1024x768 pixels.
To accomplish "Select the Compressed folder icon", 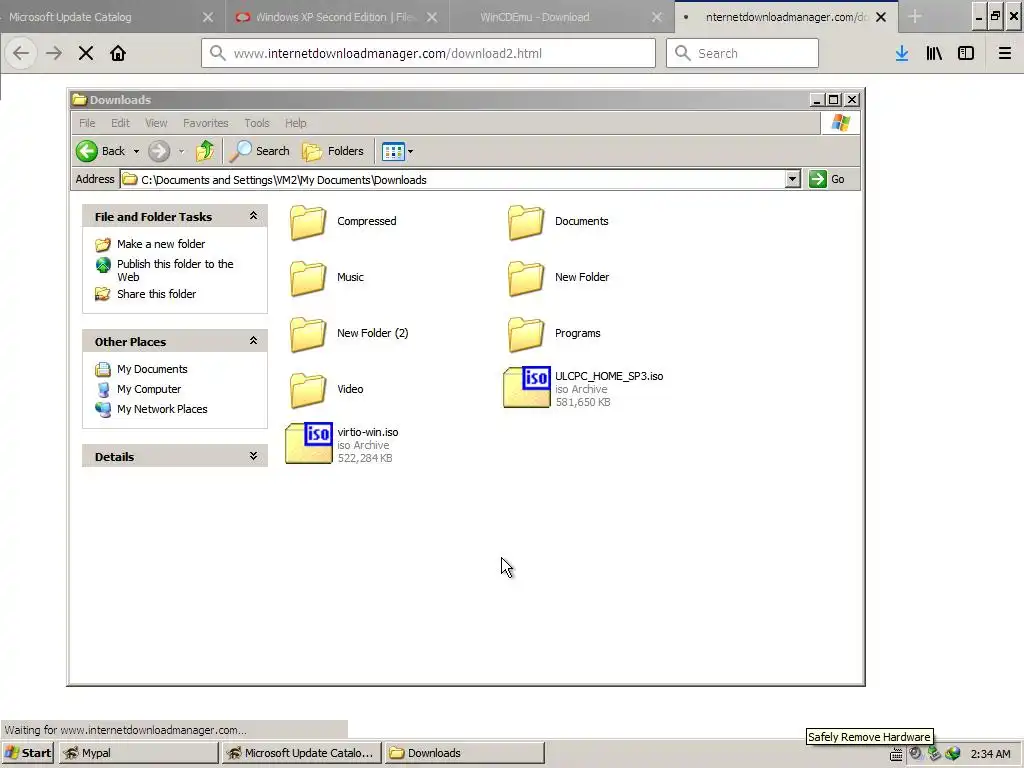I will (x=308, y=222).
